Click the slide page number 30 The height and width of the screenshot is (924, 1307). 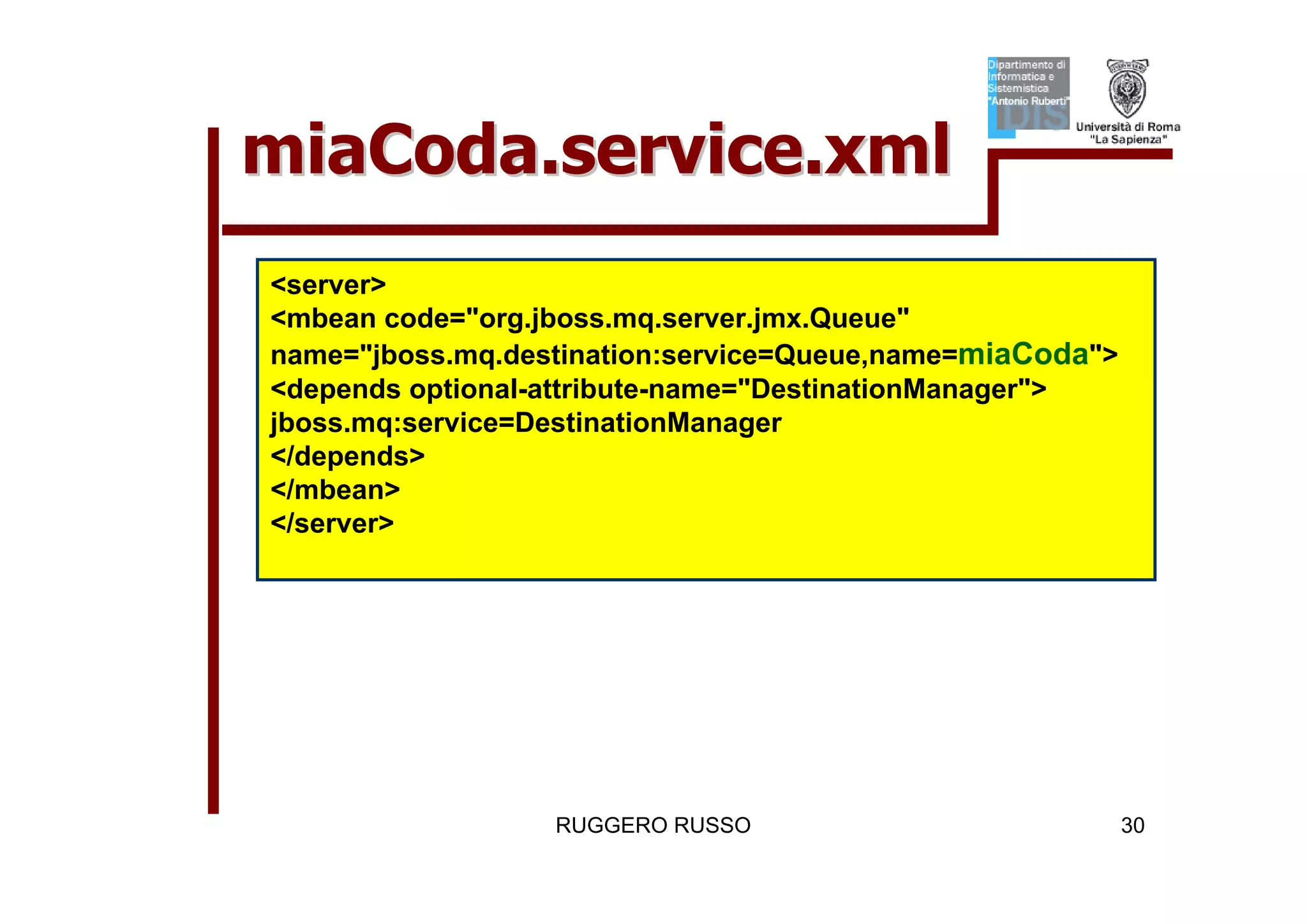click(1132, 825)
